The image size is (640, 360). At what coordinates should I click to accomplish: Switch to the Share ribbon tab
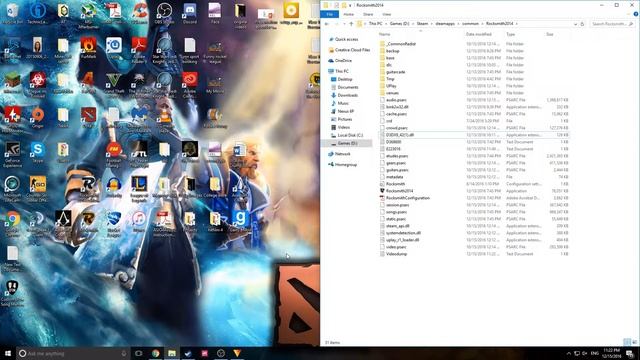pyautogui.click(x=368, y=14)
